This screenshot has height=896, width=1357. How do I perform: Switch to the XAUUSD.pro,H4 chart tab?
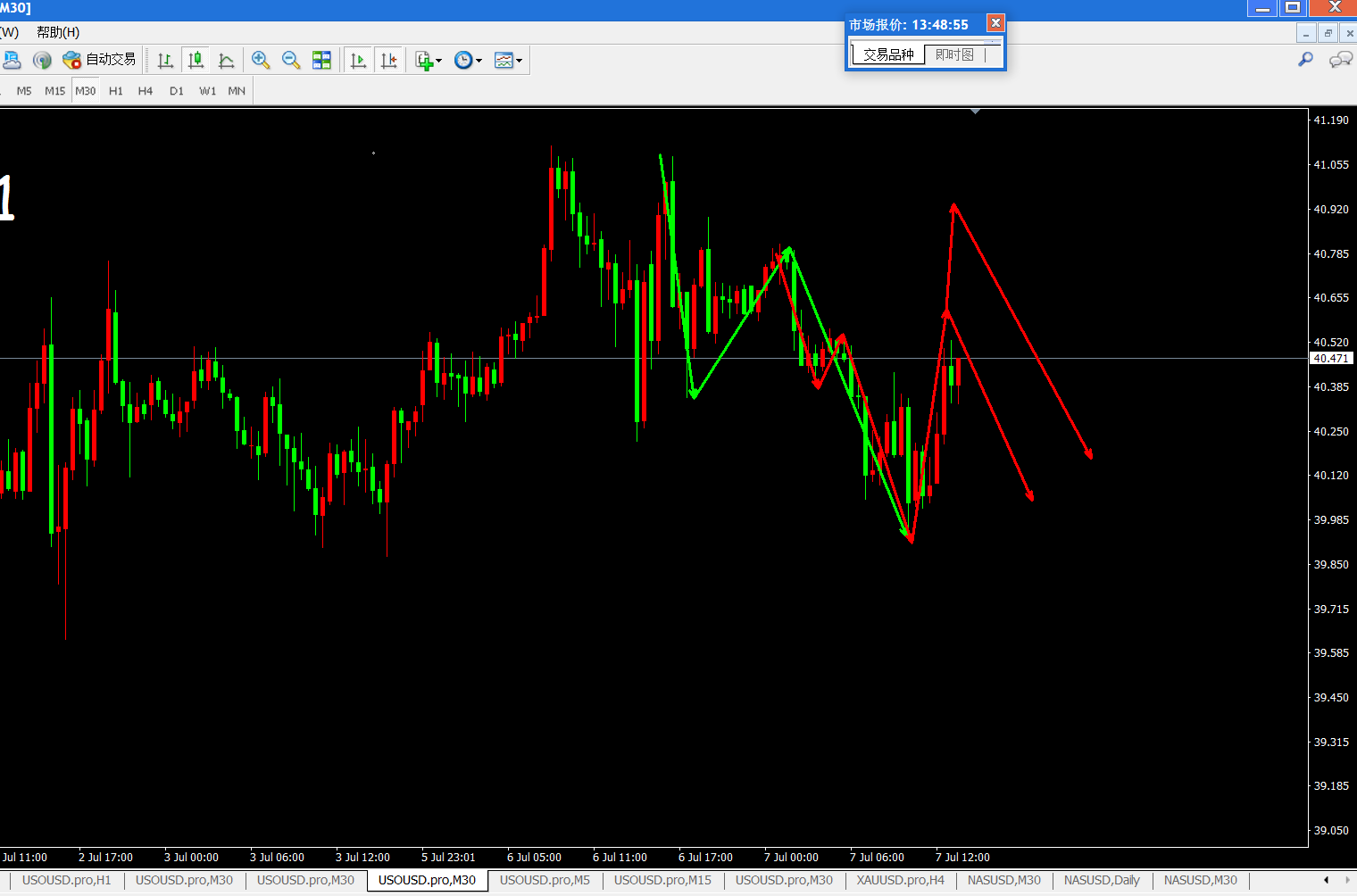click(901, 880)
